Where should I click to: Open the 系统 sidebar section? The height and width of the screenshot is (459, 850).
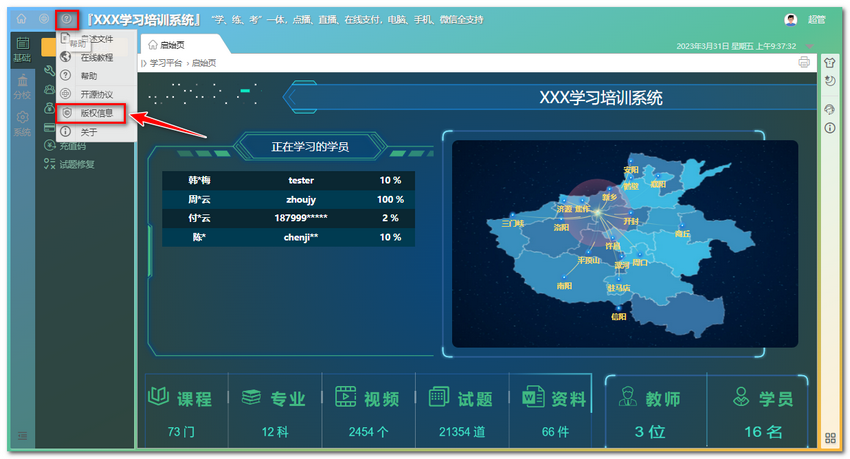click(x=21, y=126)
